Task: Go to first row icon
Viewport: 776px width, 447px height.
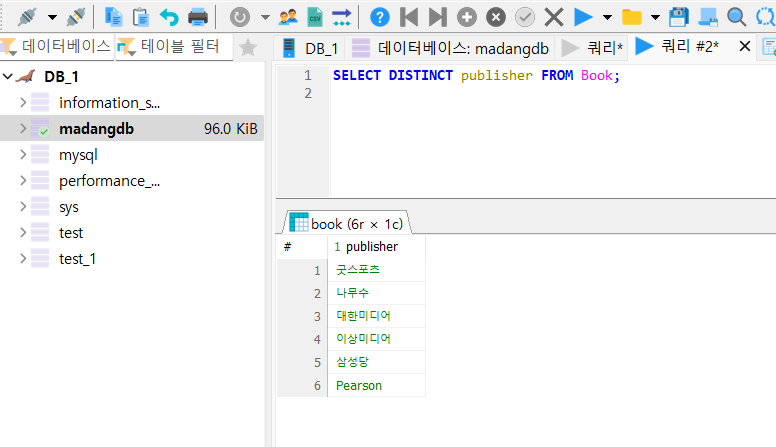Action: tap(409, 17)
